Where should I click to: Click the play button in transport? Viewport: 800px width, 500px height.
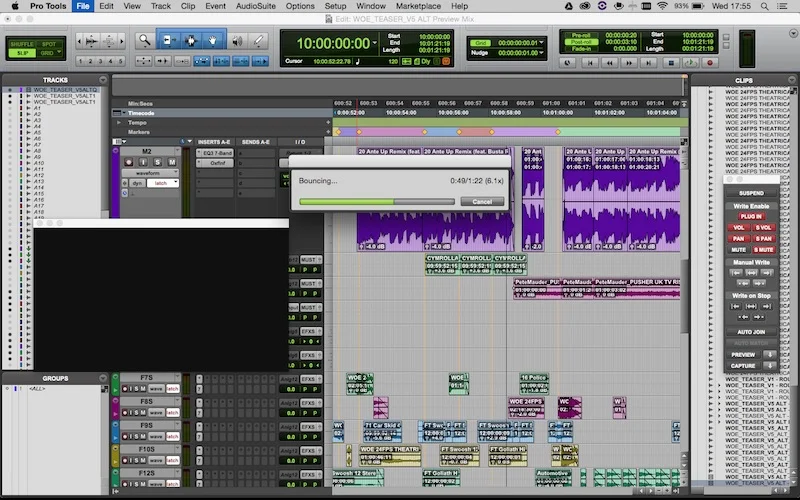[690, 63]
